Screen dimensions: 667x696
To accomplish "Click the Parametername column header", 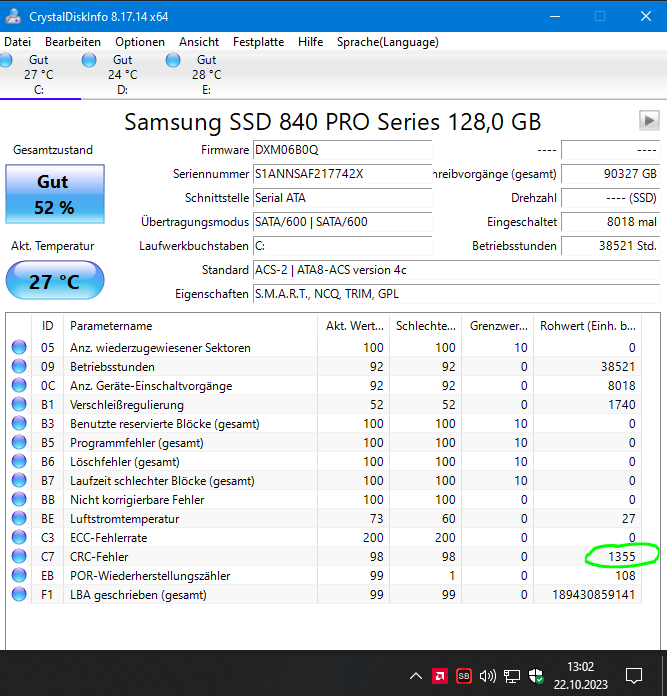I will pyautogui.click(x=190, y=326).
